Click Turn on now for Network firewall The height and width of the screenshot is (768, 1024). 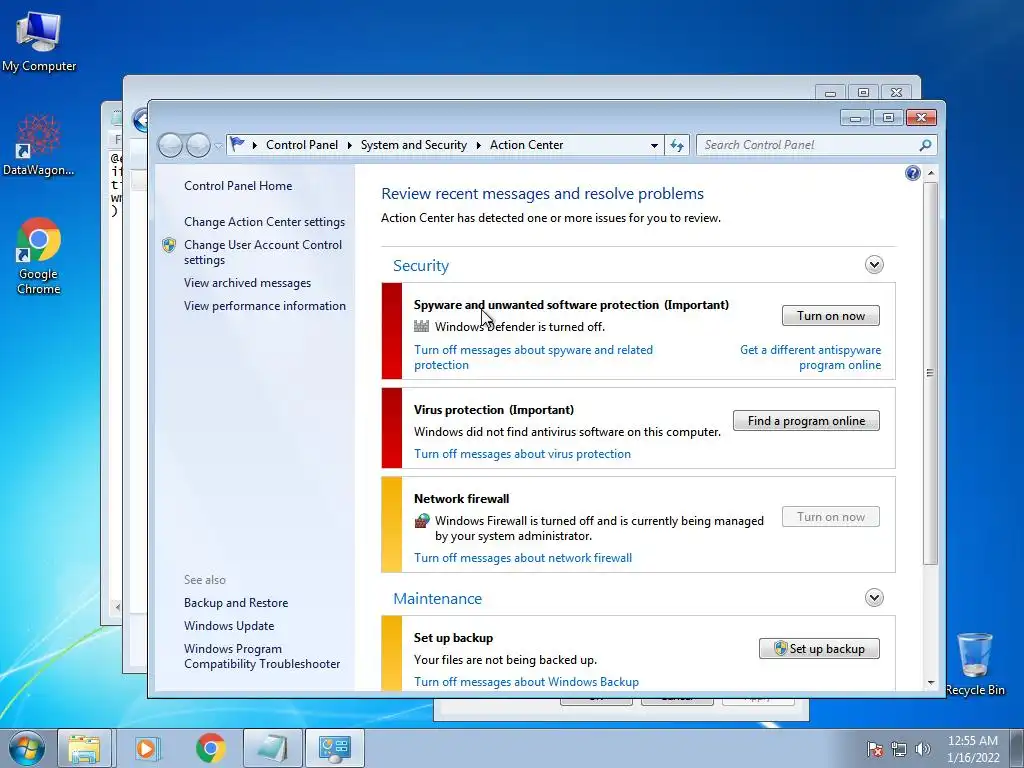point(831,517)
